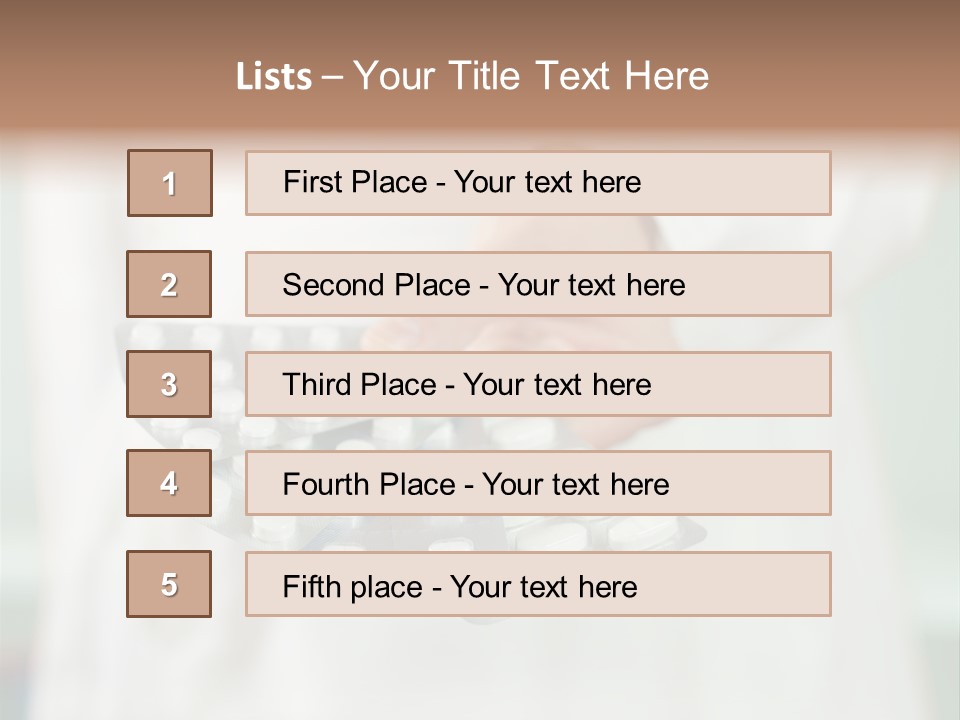Select the number 2 square
This screenshot has width=960, height=720.
pyautogui.click(x=169, y=284)
